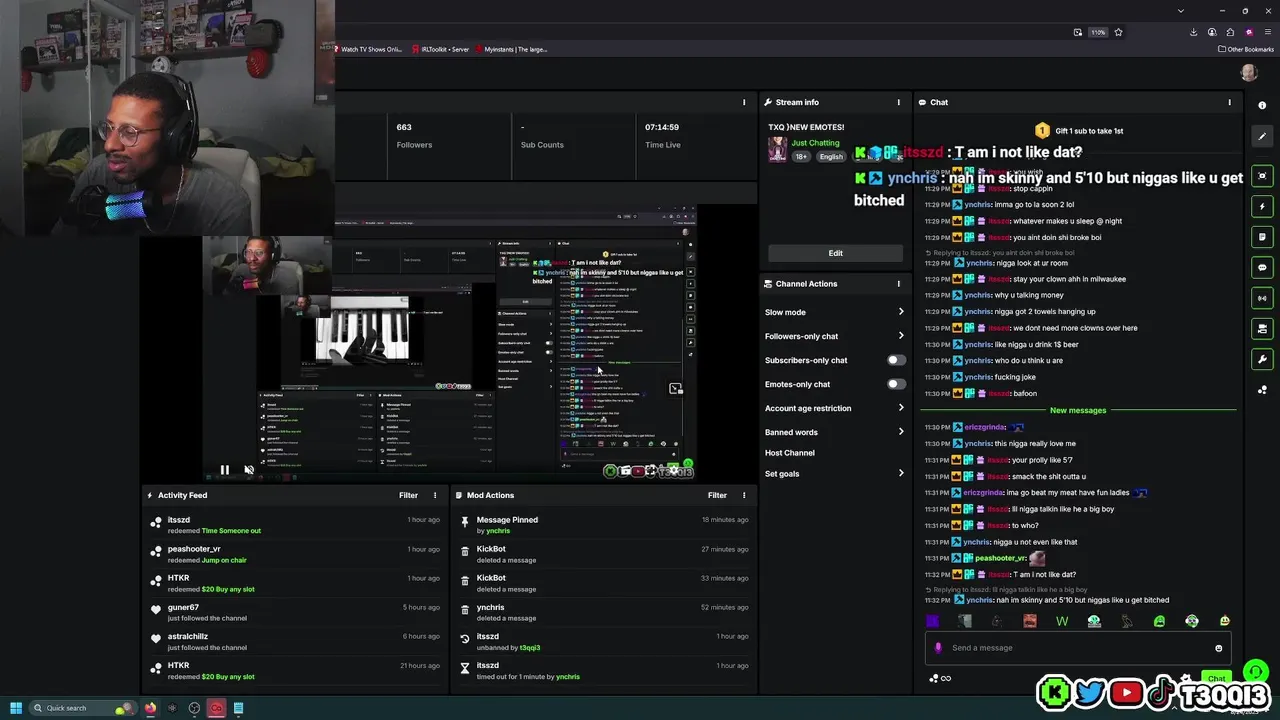Open the Stream info panel options menu

point(898,102)
